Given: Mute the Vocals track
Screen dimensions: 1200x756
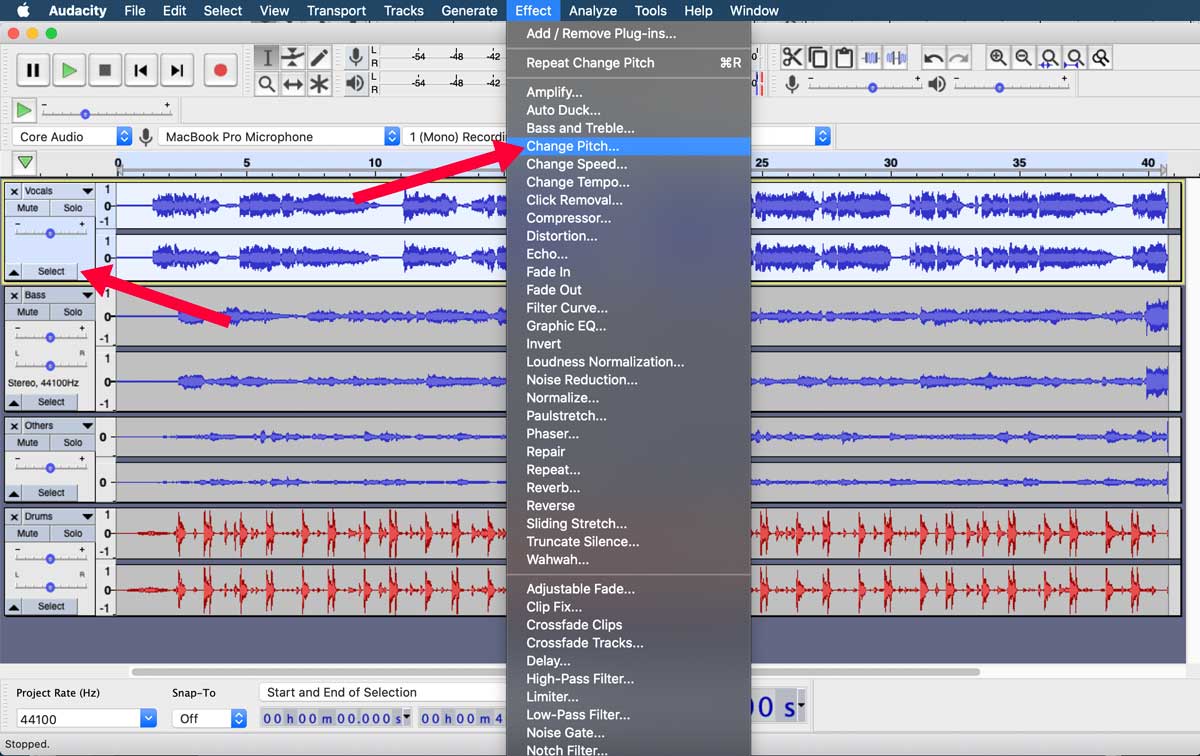Looking at the screenshot, I should [x=28, y=208].
